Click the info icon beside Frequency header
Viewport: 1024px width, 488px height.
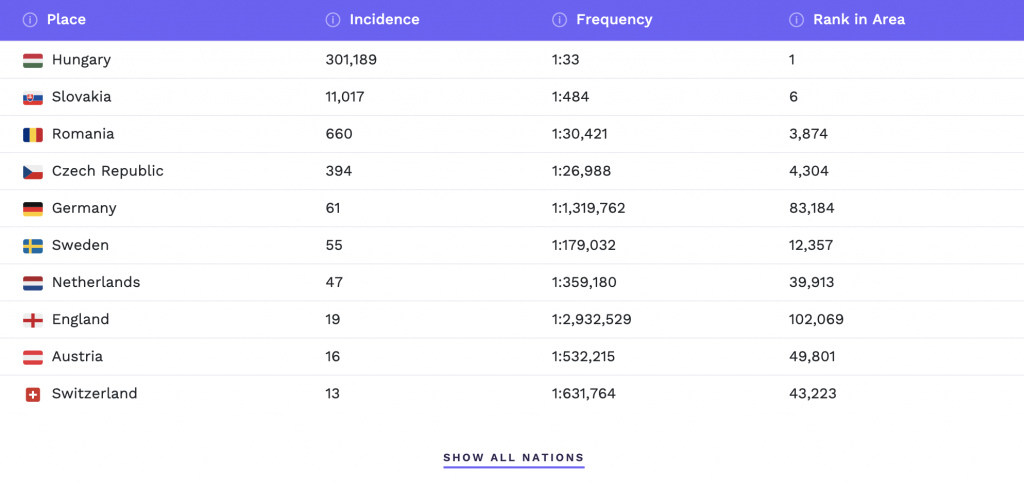click(x=560, y=20)
